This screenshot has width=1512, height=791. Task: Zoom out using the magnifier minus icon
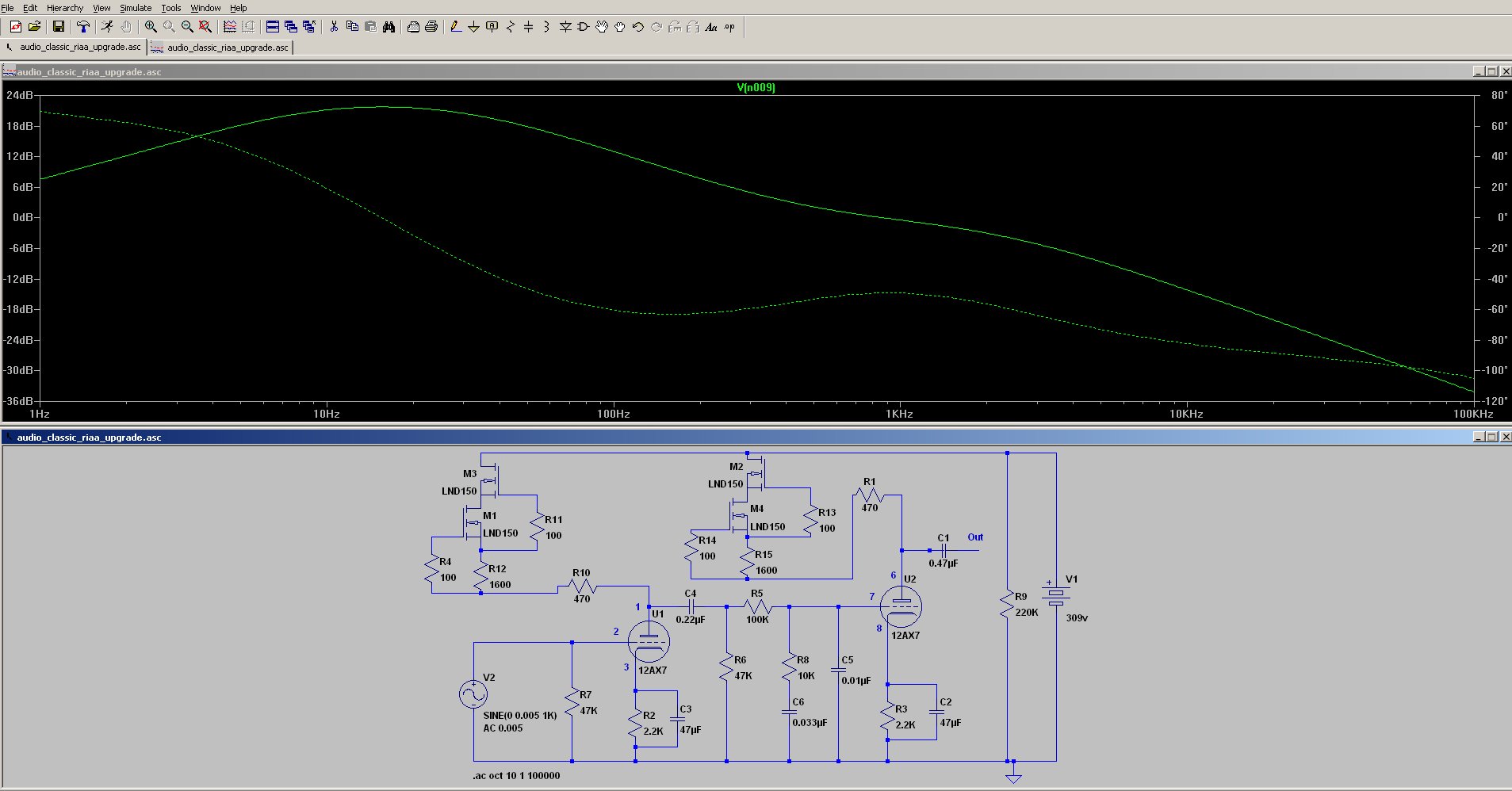(x=187, y=27)
